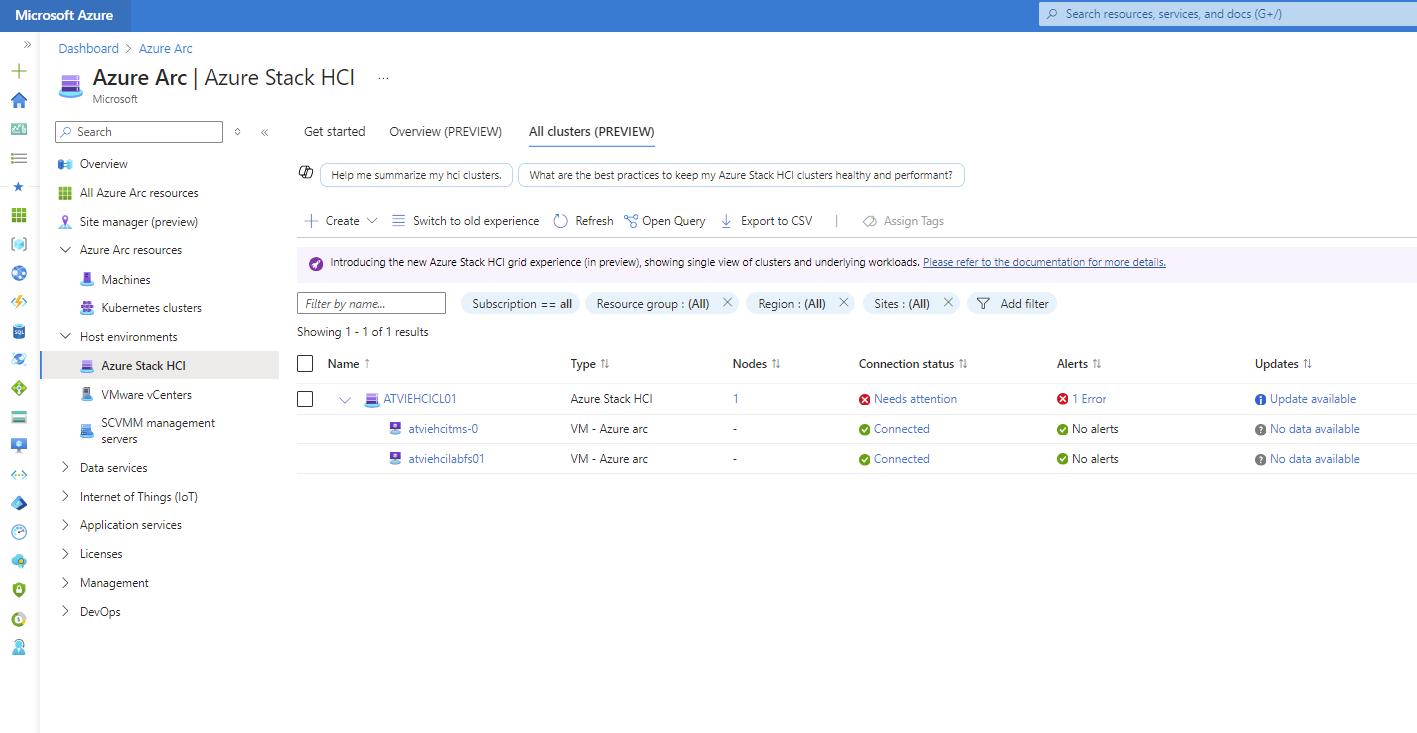
Task: Open SQL databases icon in rail
Action: pyautogui.click(x=19, y=331)
